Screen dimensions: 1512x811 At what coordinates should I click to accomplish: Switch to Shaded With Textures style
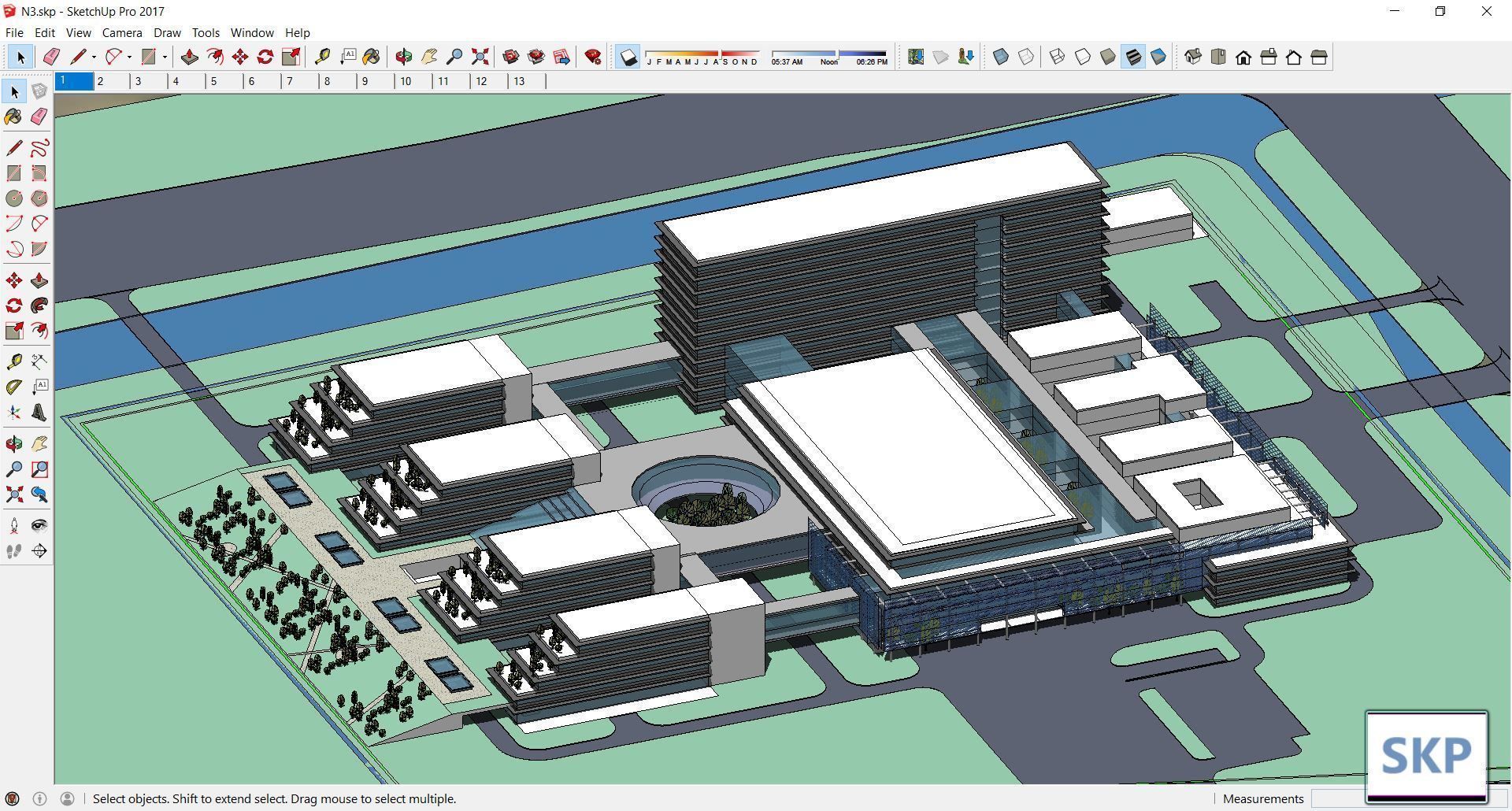click(x=1133, y=57)
